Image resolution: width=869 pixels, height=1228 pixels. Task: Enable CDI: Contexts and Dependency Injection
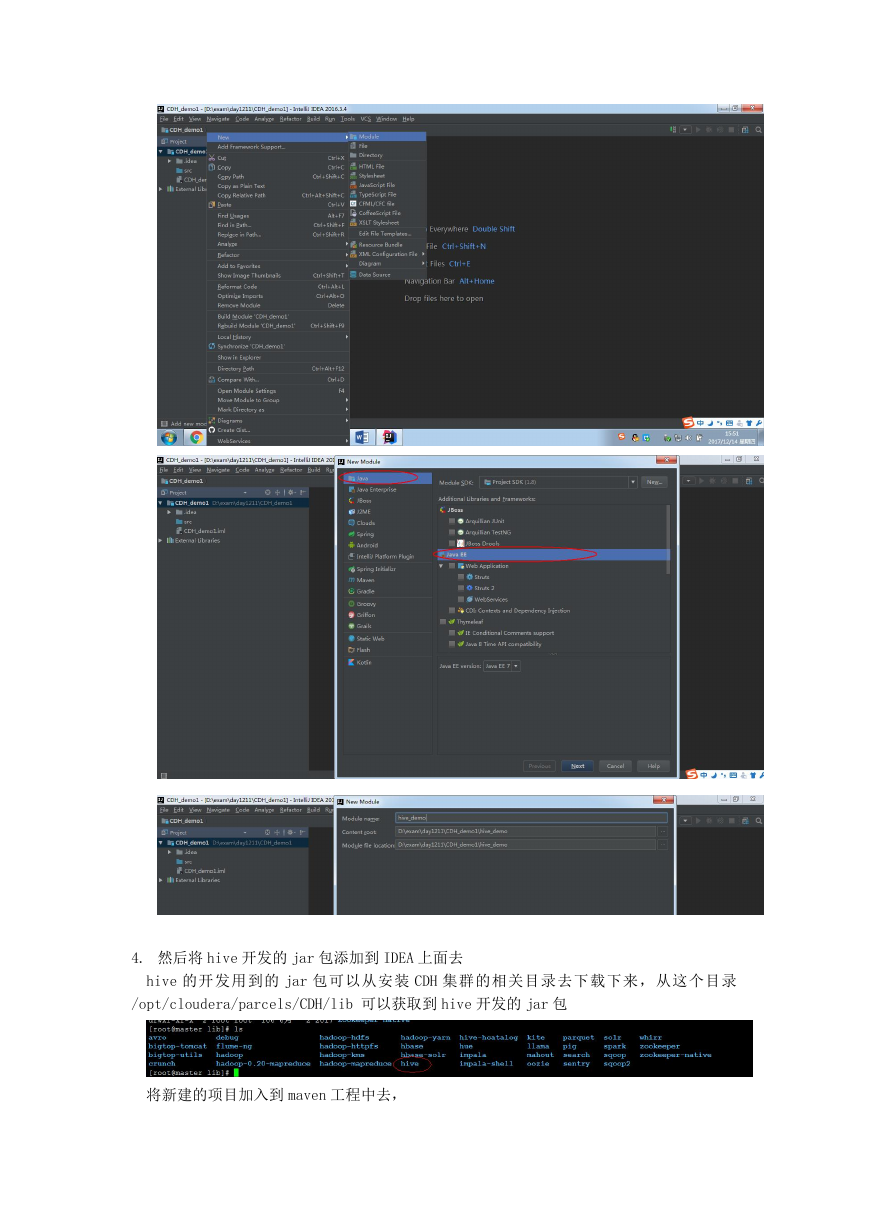pyautogui.click(x=452, y=610)
